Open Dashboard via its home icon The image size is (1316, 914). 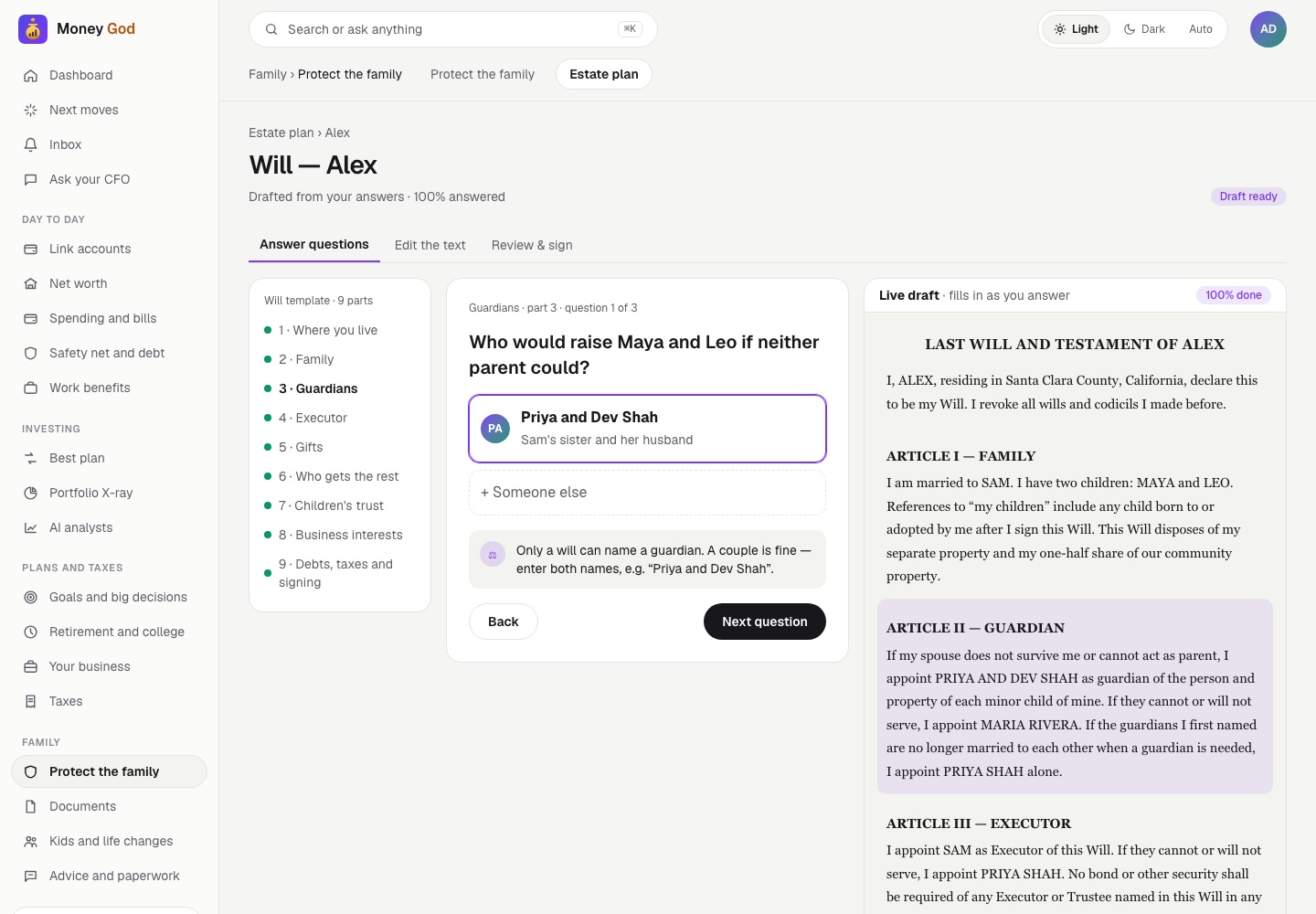coord(31,76)
